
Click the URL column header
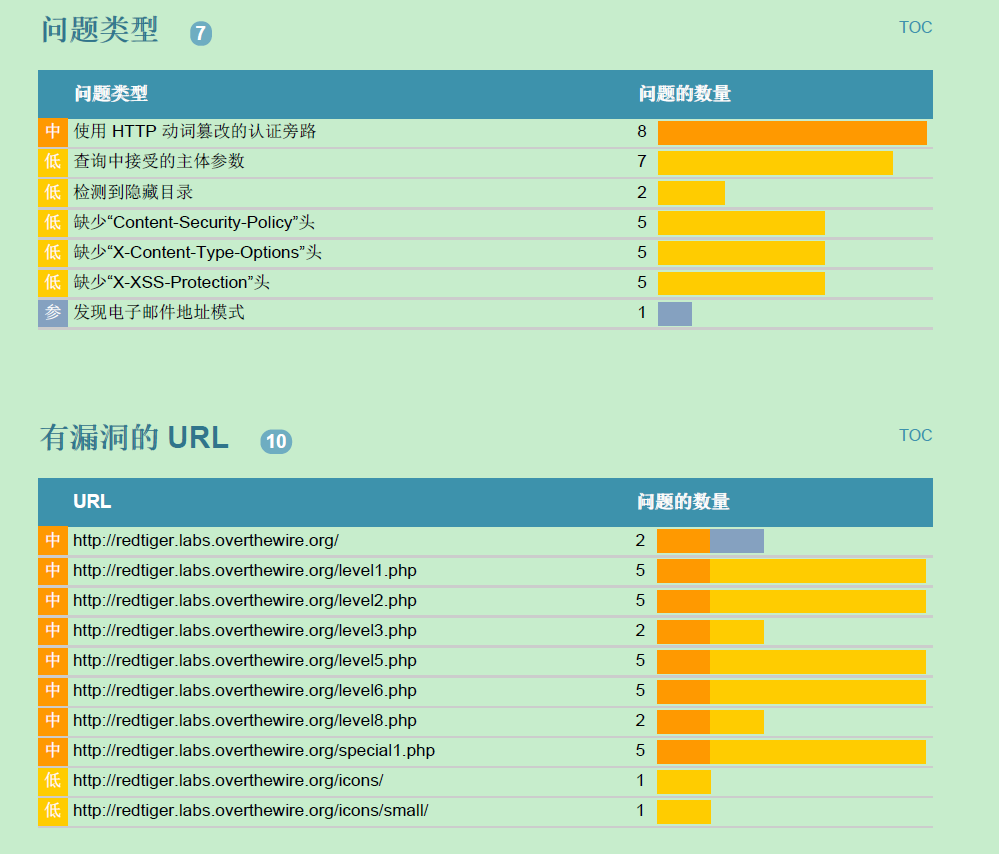point(92,502)
